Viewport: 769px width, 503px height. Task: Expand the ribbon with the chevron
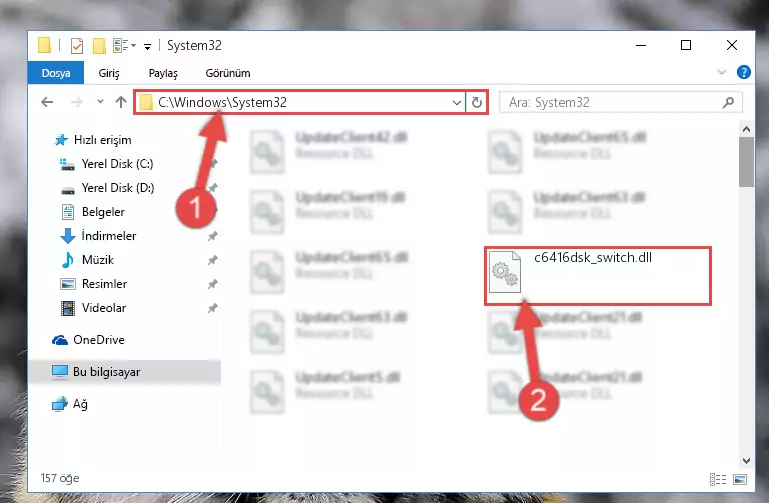coord(721,73)
